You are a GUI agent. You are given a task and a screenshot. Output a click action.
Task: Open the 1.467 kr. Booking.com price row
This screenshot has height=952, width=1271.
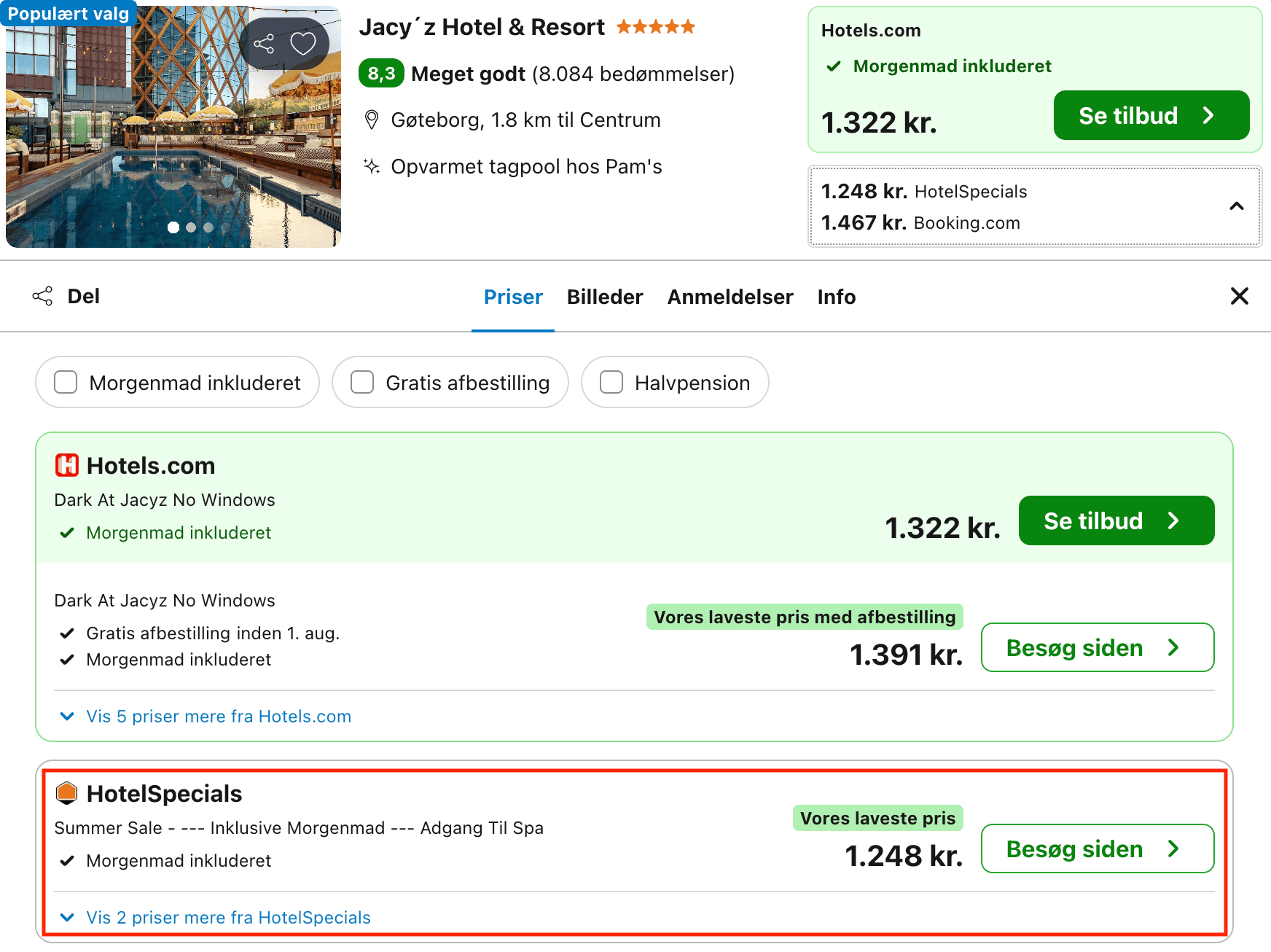[x=920, y=222]
